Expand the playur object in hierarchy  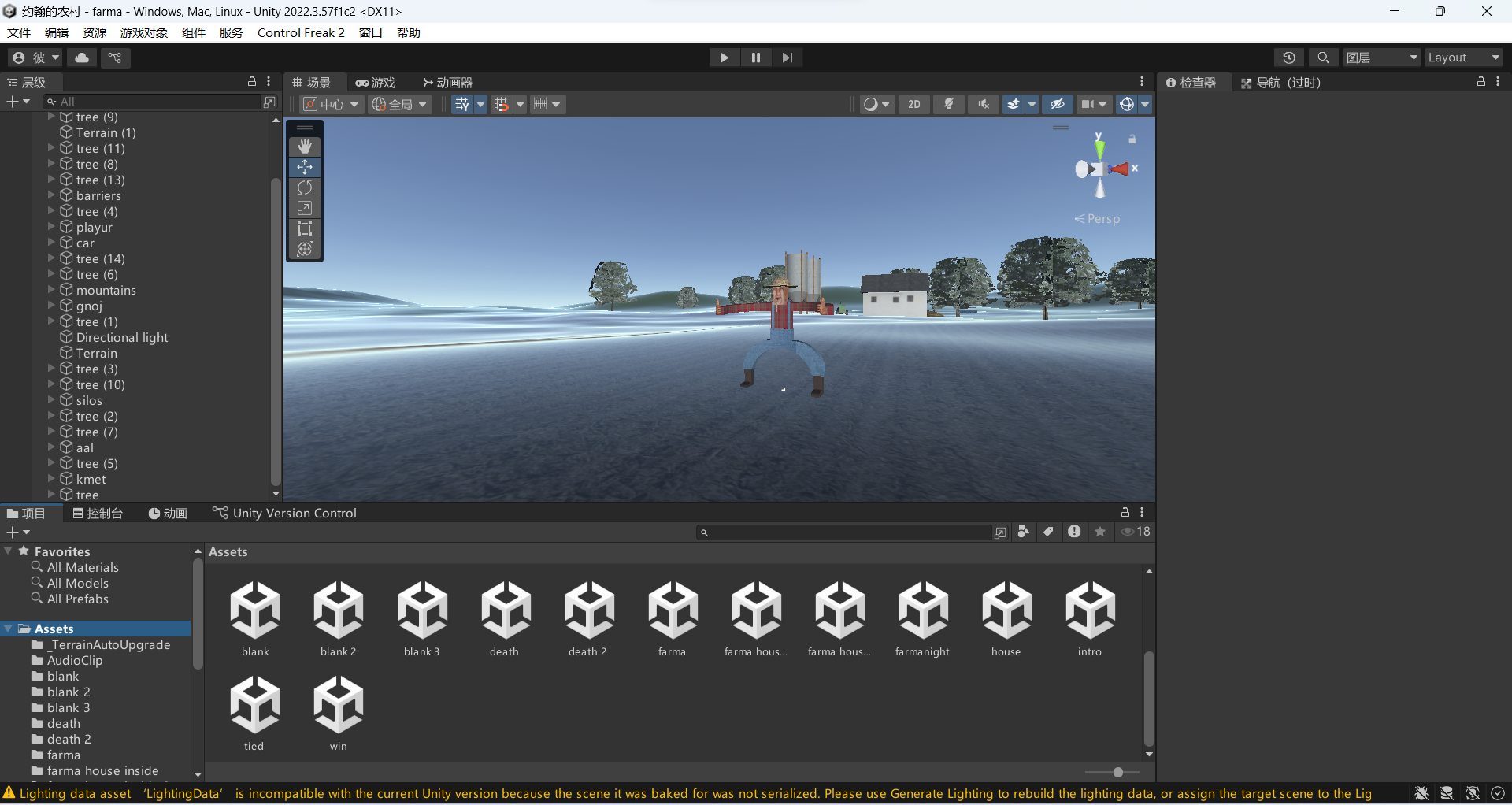pyautogui.click(x=51, y=227)
